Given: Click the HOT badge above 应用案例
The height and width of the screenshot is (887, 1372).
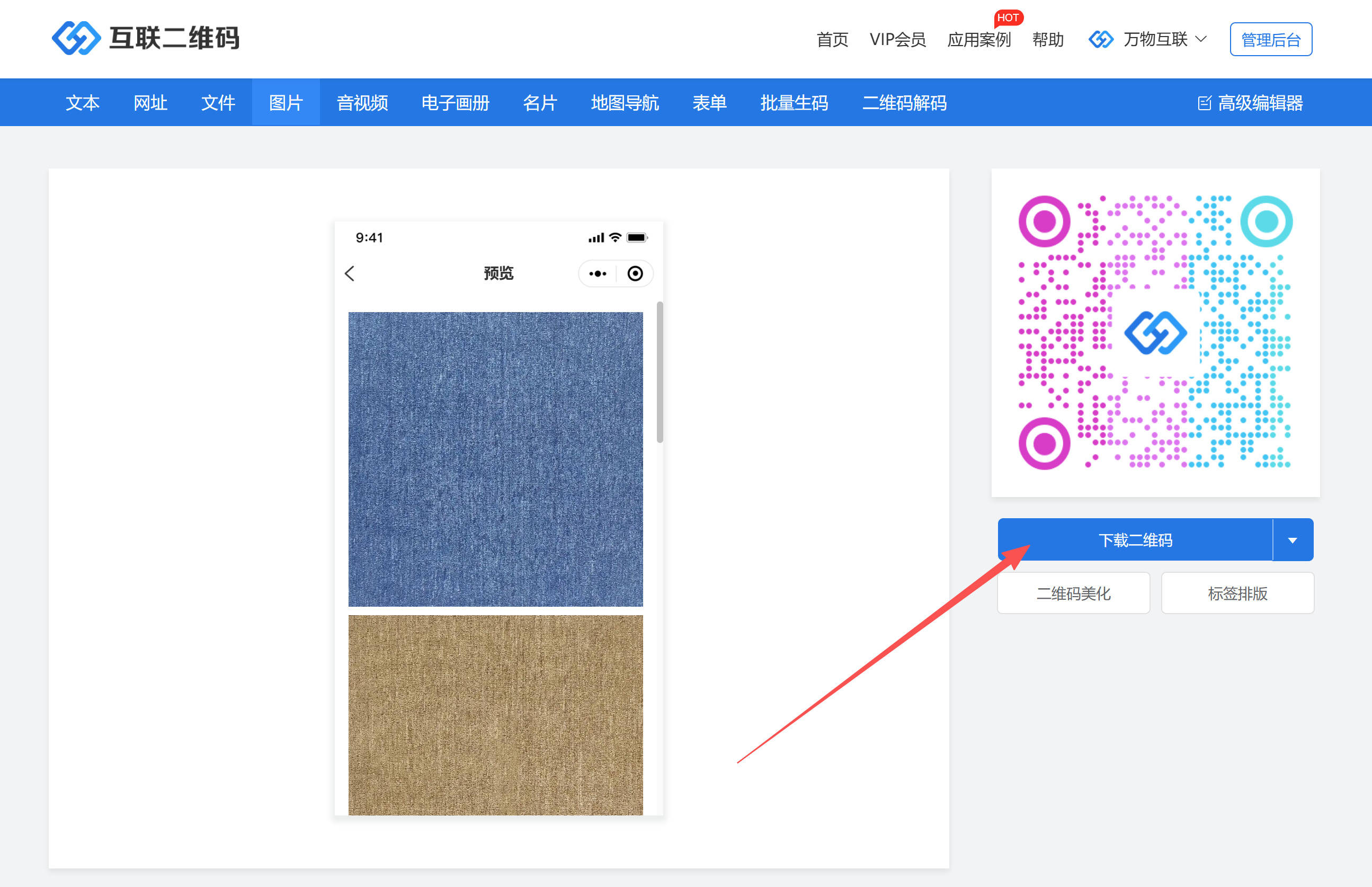Looking at the screenshot, I should (1008, 17).
